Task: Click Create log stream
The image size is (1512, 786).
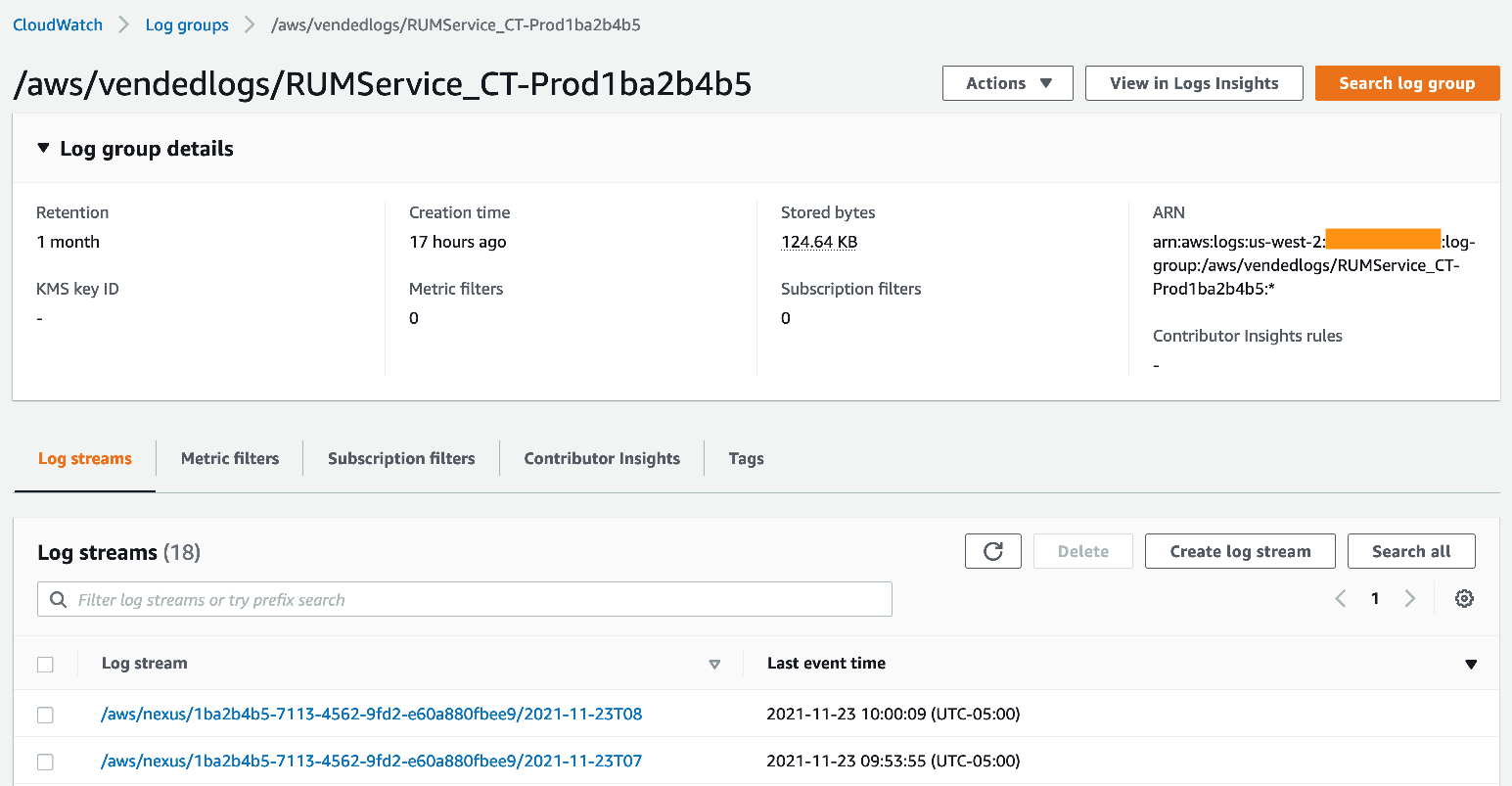Action: coord(1239,550)
